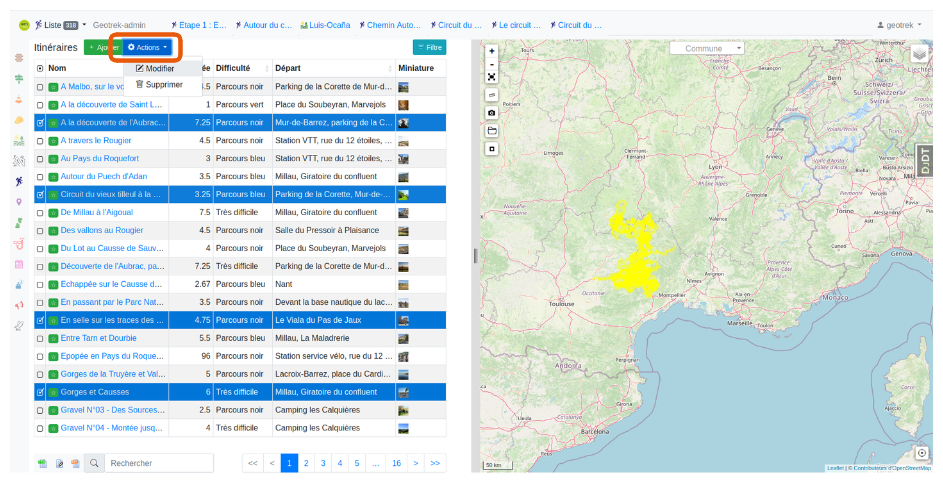Check the Au Pays du Roquefort checkbox
943x486 pixels.
40,159
